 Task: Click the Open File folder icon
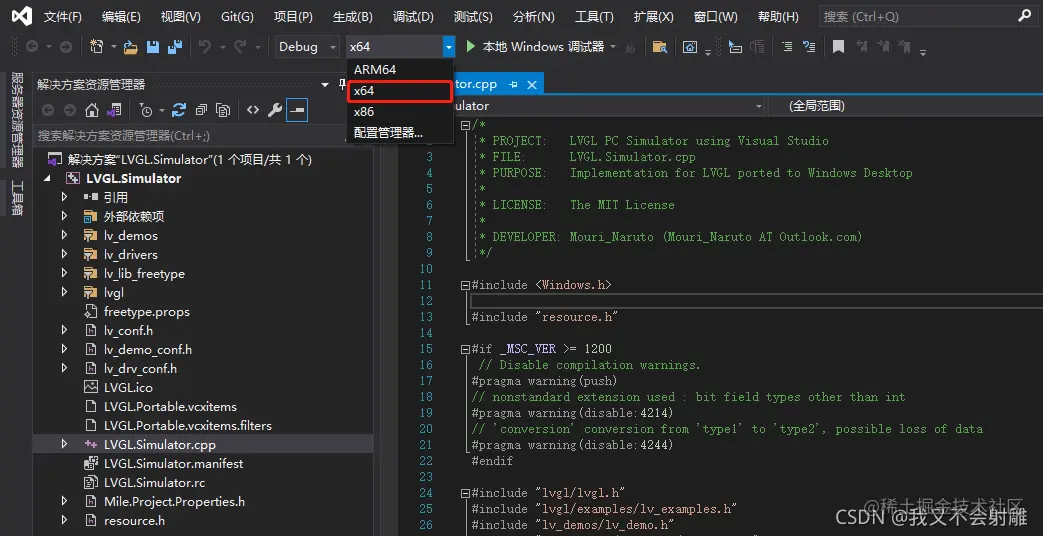point(130,47)
